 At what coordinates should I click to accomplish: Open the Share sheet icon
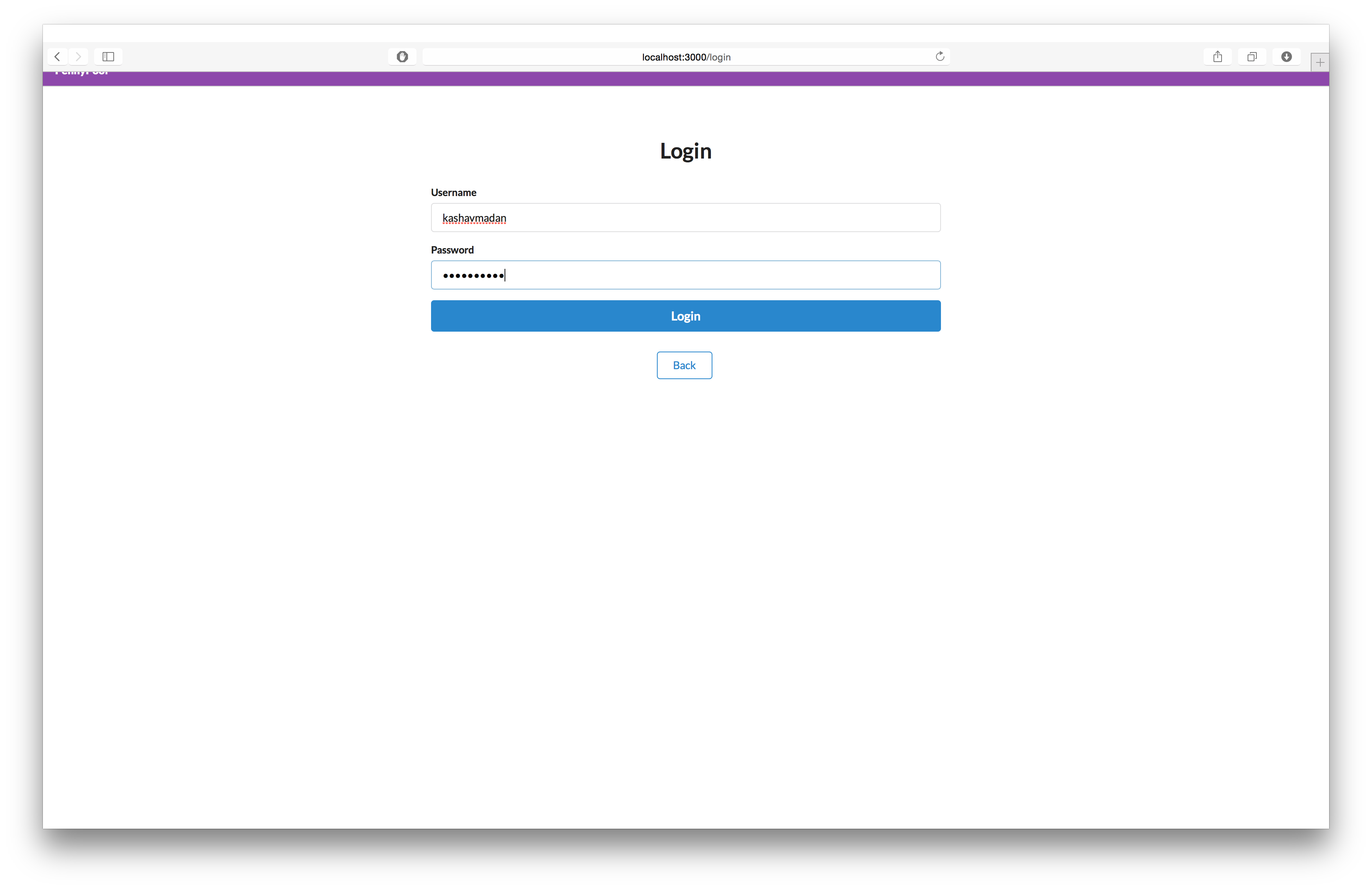pyautogui.click(x=1217, y=57)
